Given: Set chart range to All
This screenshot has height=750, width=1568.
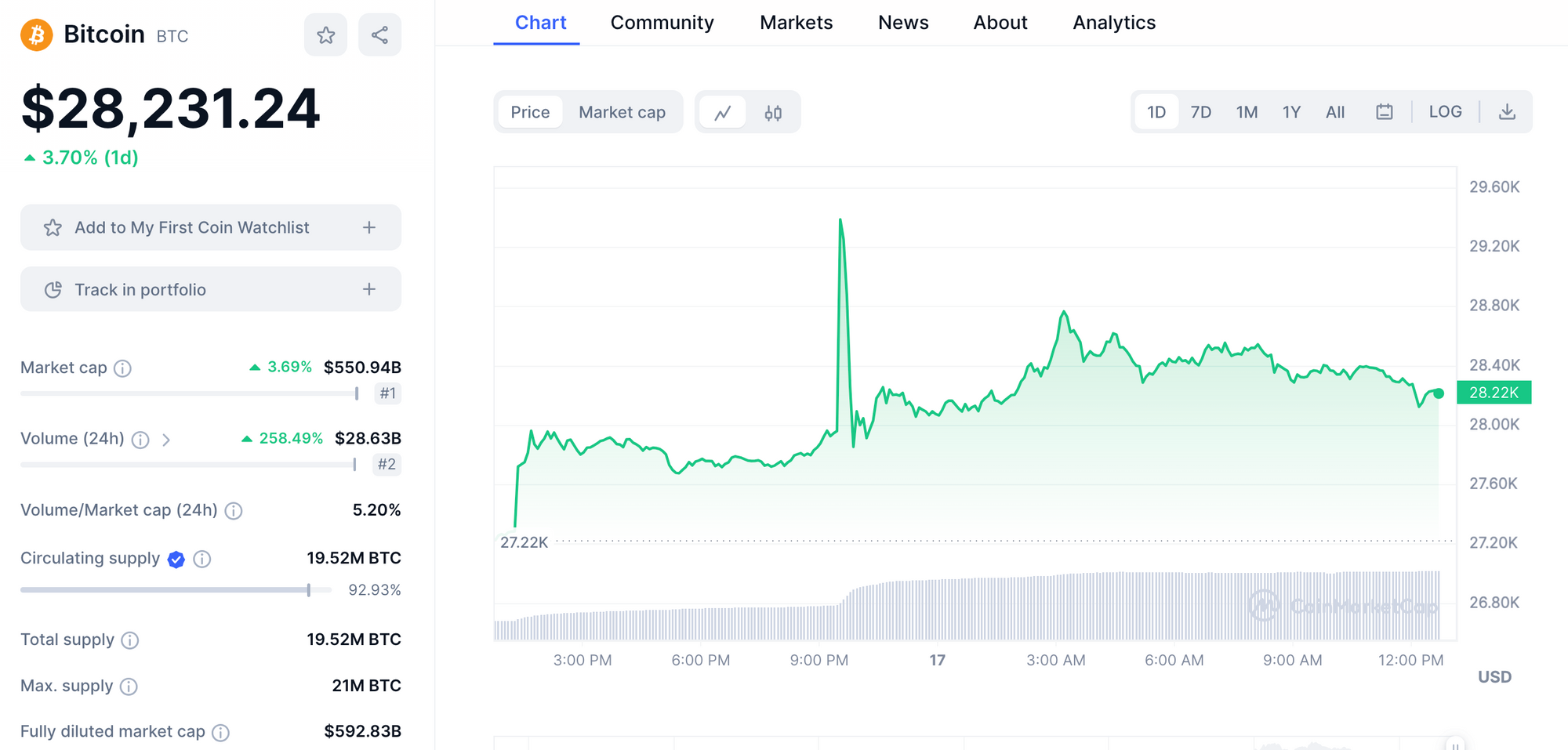Looking at the screenshot, I should [1335, 112].
